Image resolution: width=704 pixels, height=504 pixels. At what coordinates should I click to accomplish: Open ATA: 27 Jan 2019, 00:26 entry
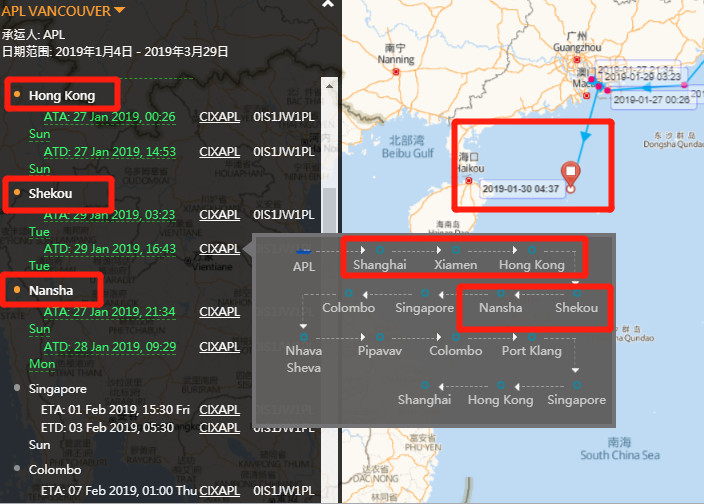(110, 117)
